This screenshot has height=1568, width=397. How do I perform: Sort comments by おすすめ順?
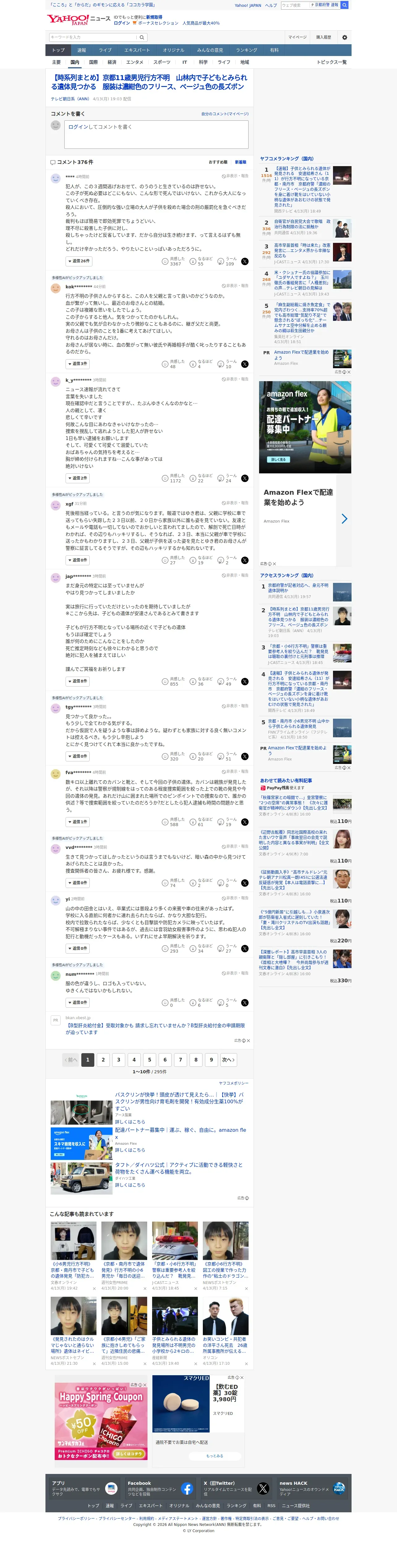[218, 162]
